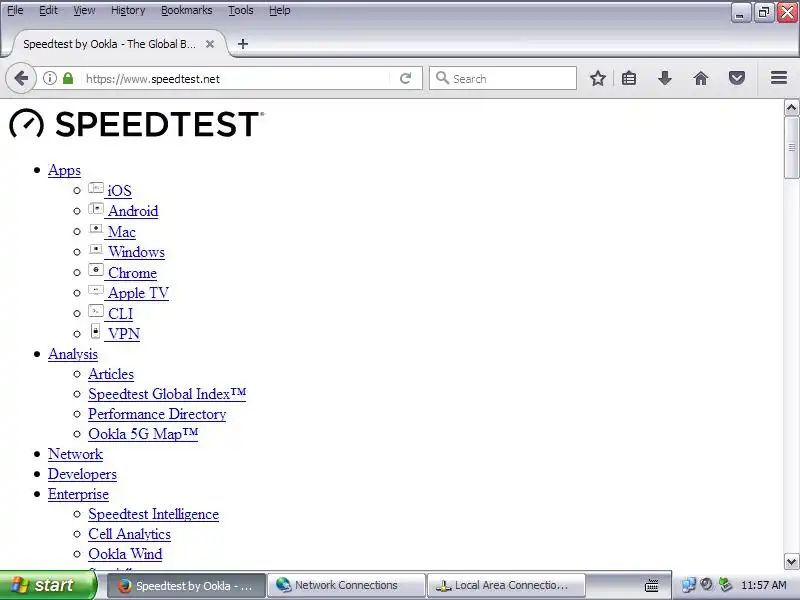Open the Apple TV link
Image resolution: width=800 pixels, height=600 pixels.
pyautogui.click(x=138, y=293)
